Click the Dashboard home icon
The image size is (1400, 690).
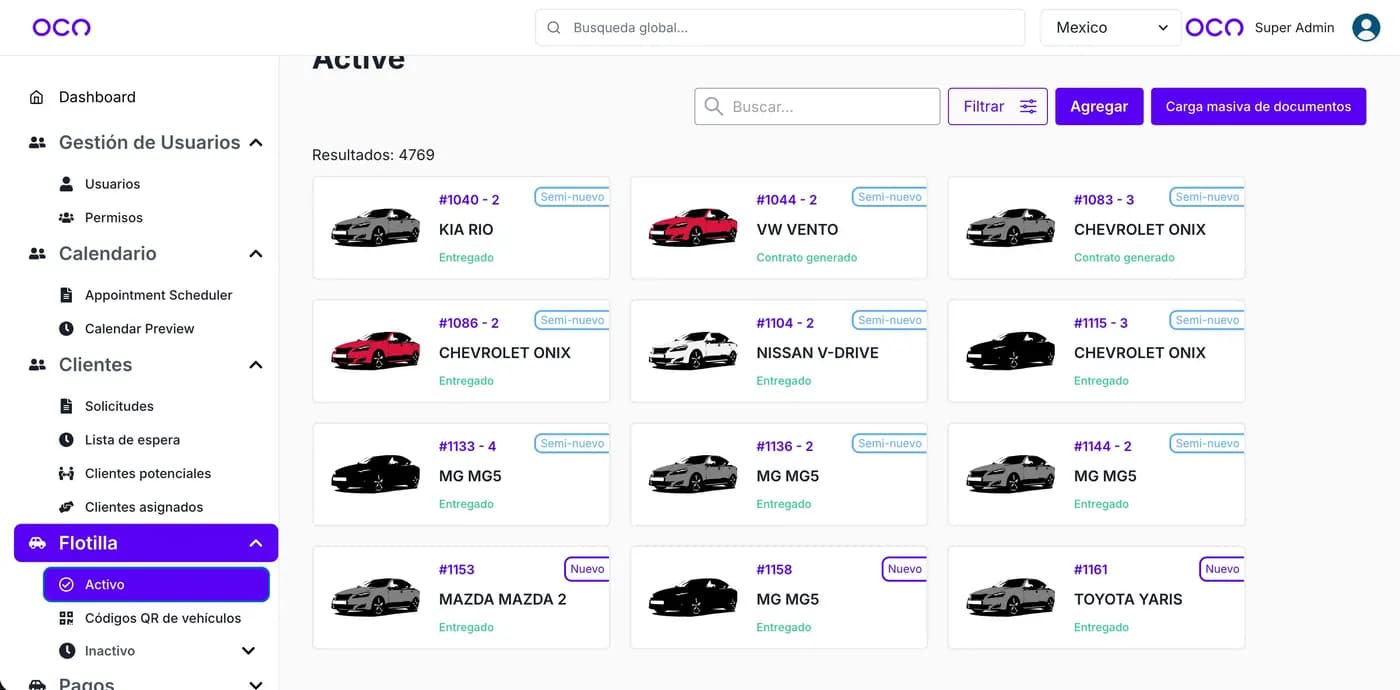coord(37,97)
